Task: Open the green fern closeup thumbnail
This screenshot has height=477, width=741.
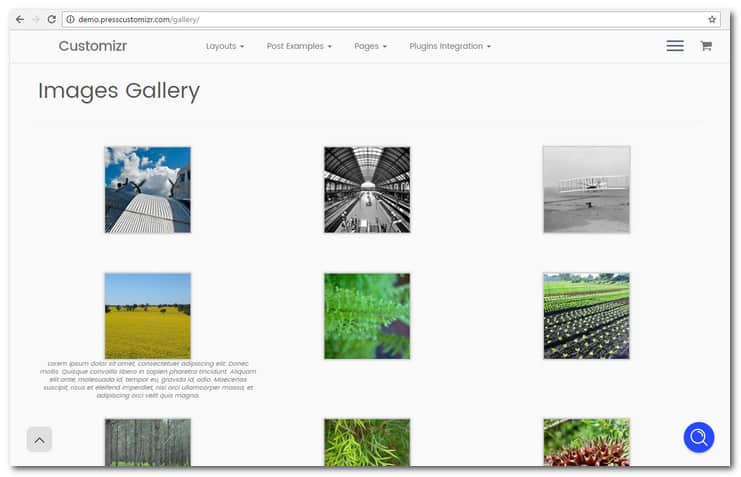Action: (x=367, y=316)
